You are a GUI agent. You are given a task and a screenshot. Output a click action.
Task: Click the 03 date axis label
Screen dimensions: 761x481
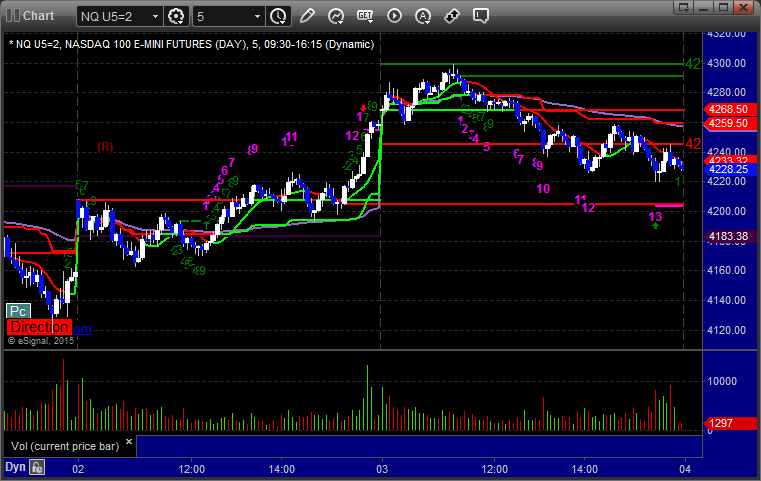(382, 469)
